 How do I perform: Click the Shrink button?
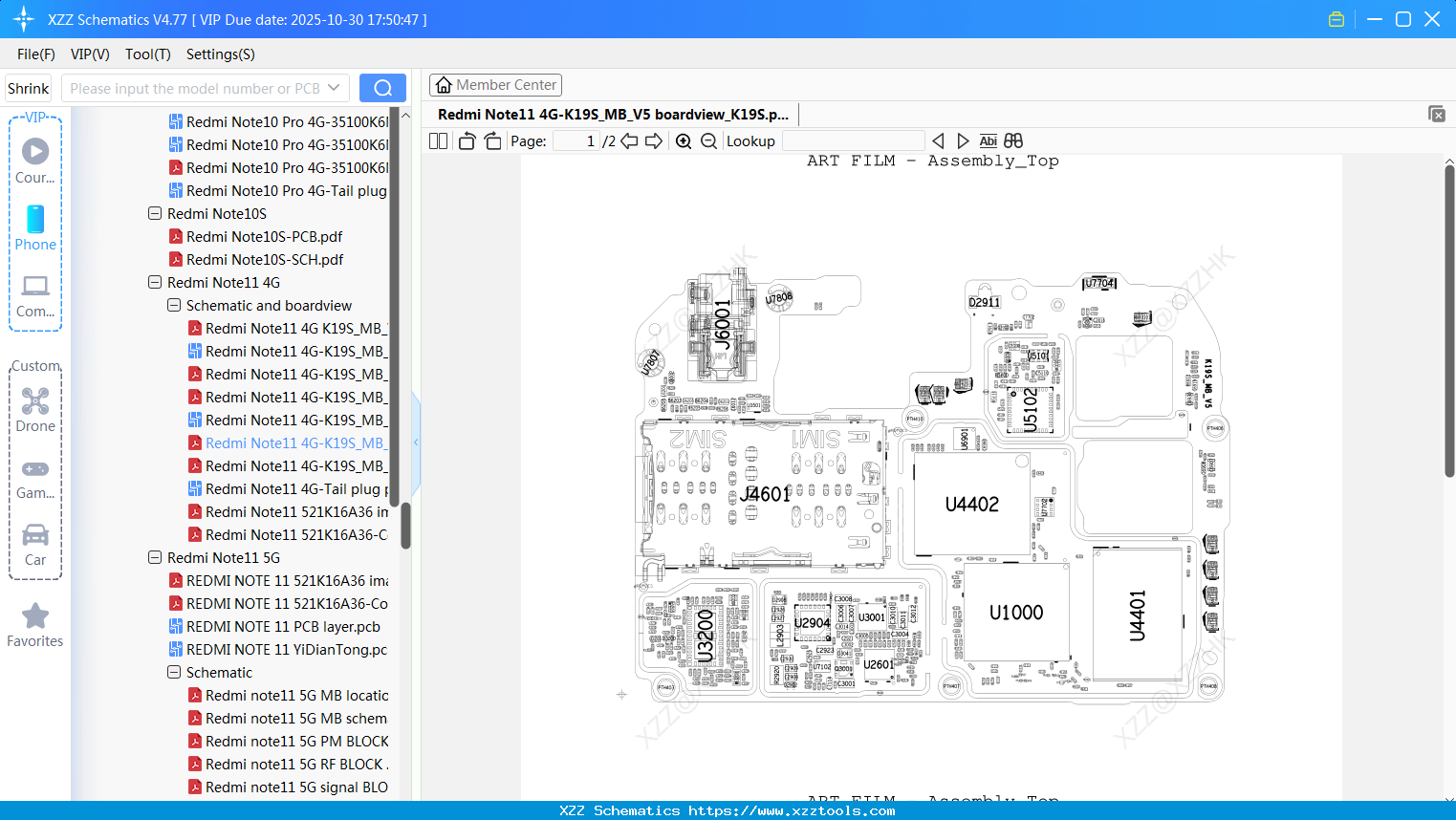pyautogui.click(x=28, y=87)
